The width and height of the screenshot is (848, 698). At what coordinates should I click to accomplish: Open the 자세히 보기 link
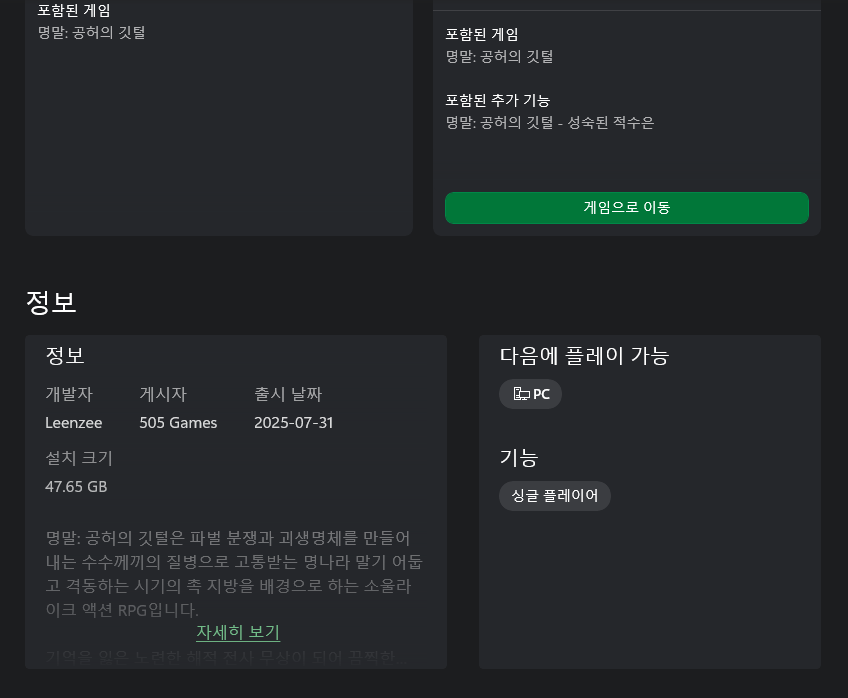[x=237, y=632]
